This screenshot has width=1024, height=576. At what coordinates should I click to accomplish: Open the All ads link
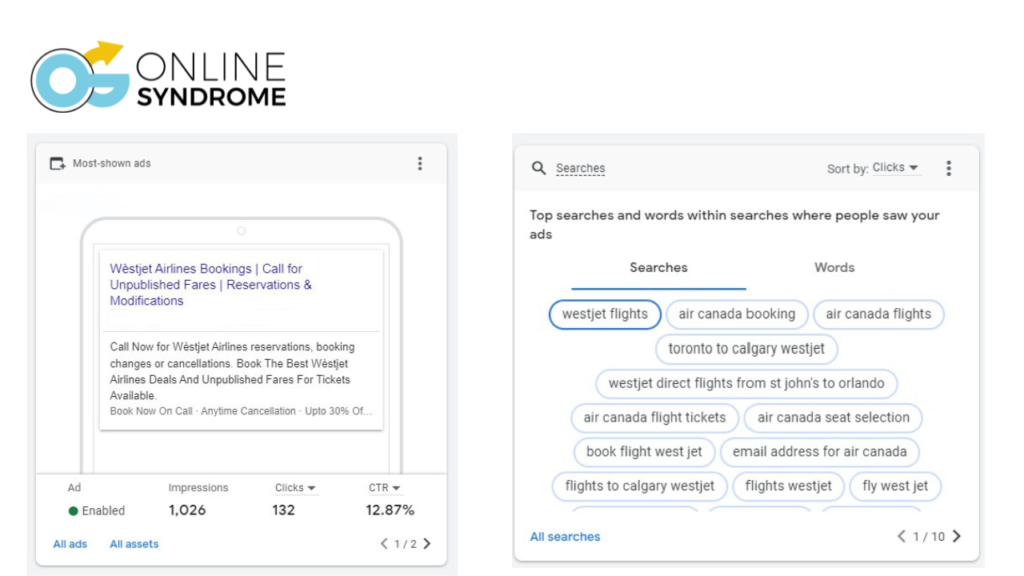click(x=70, y=544)
